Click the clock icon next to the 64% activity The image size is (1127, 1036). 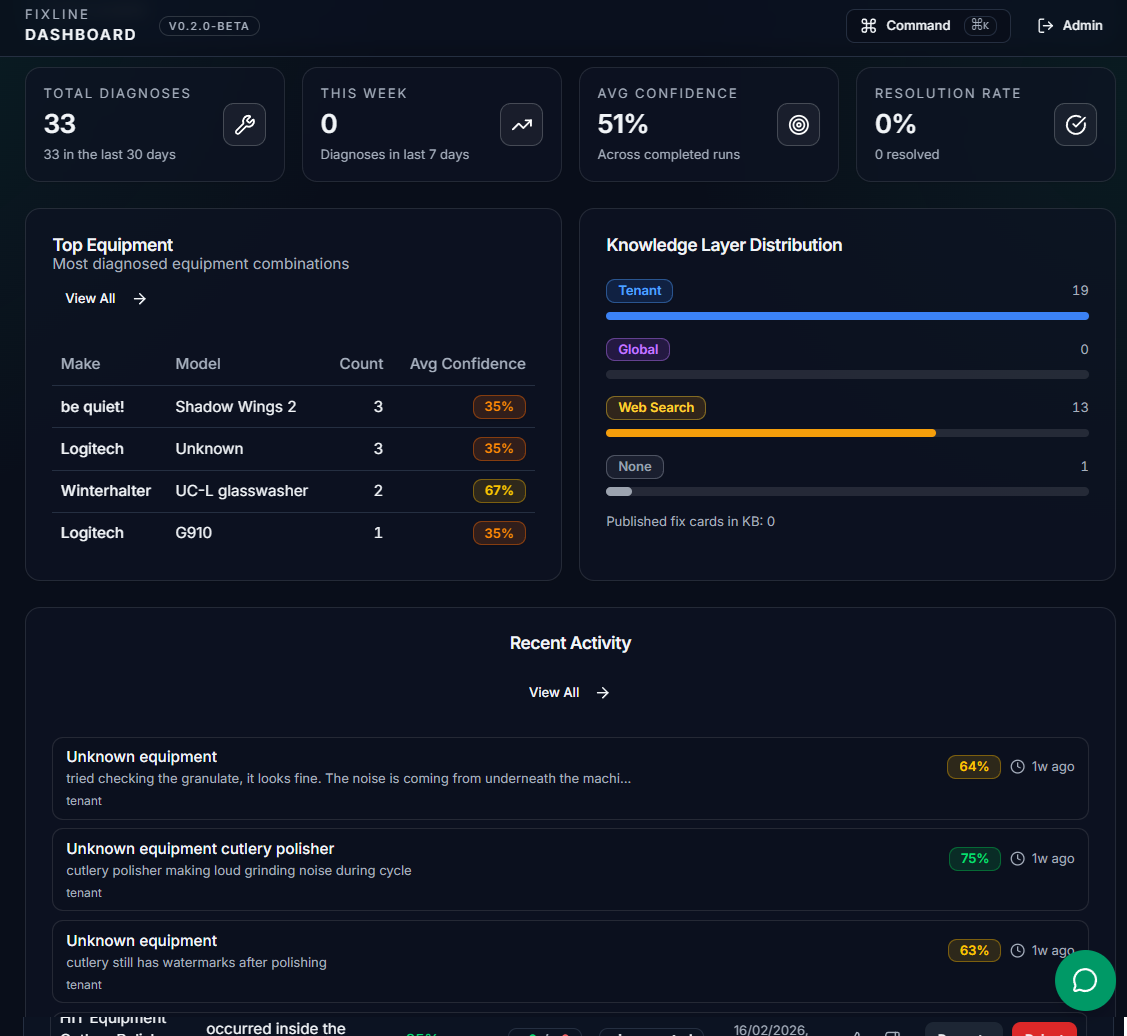point(1016,766)
